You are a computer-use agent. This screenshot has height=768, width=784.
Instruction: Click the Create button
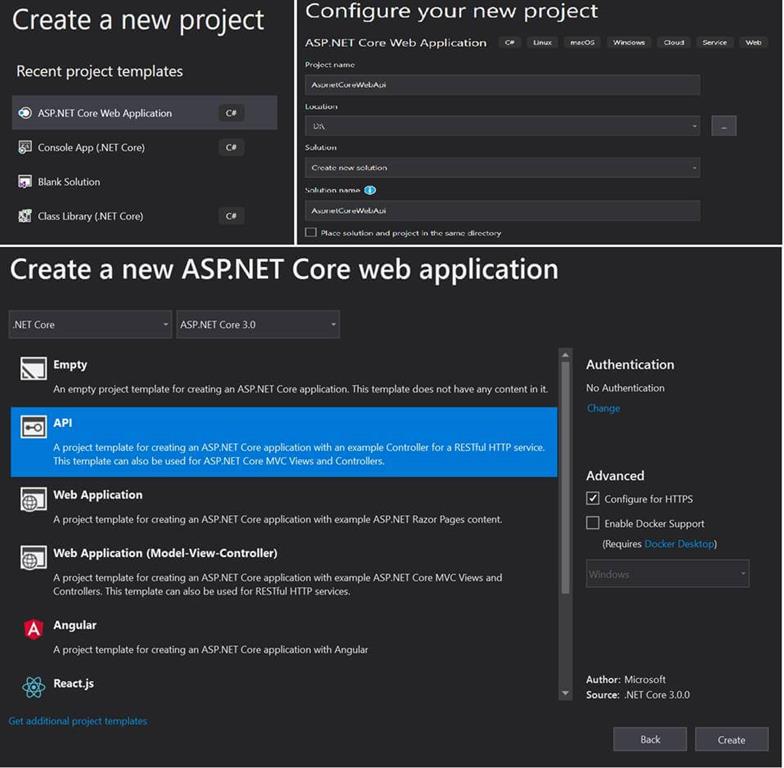pos(732,740)
